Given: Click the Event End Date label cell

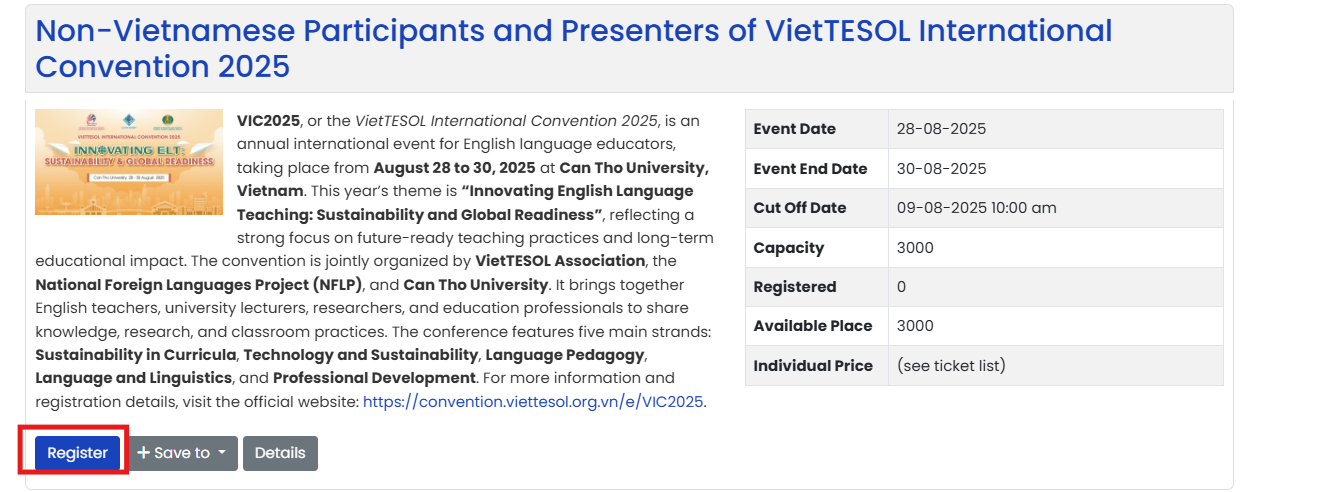Looking at the screenshot, I should click(x=817, y=168).
